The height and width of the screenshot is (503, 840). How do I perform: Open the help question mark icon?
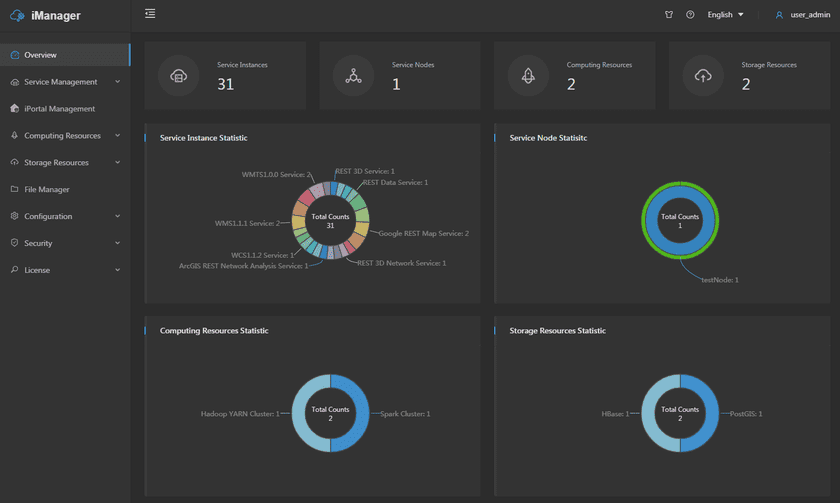pos(690,15)
